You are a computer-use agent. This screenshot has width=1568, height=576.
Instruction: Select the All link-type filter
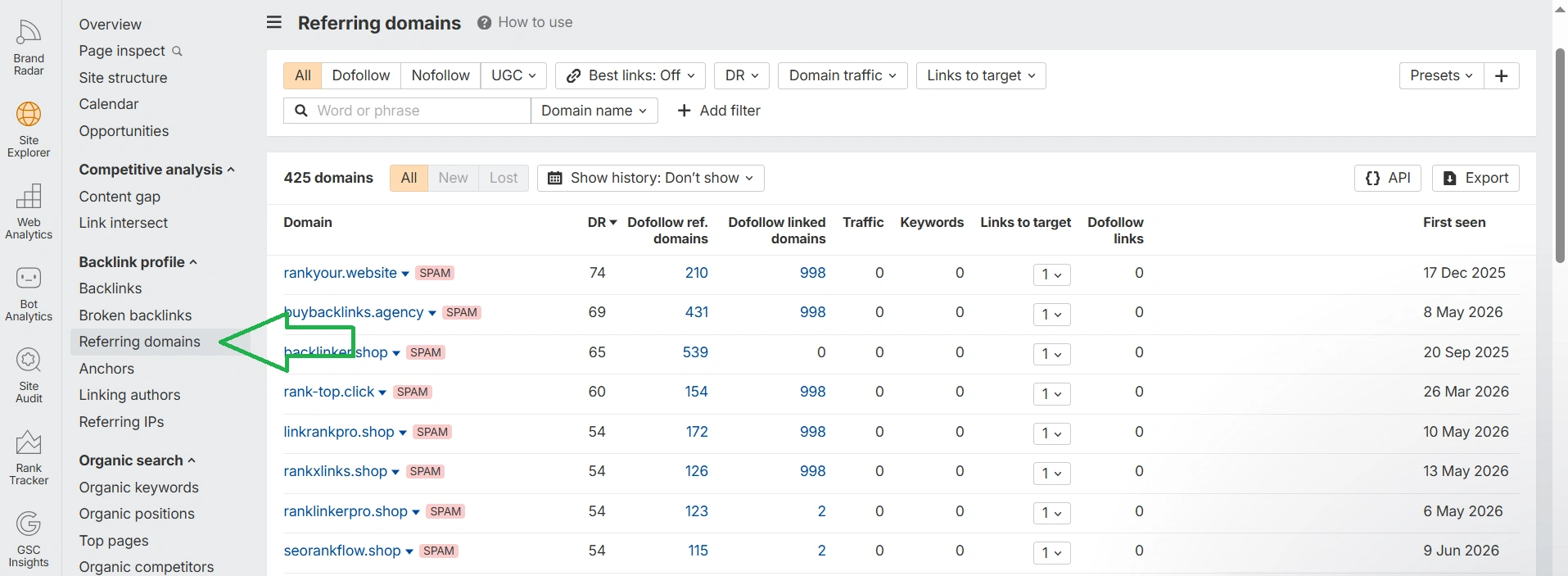point(303,75)
